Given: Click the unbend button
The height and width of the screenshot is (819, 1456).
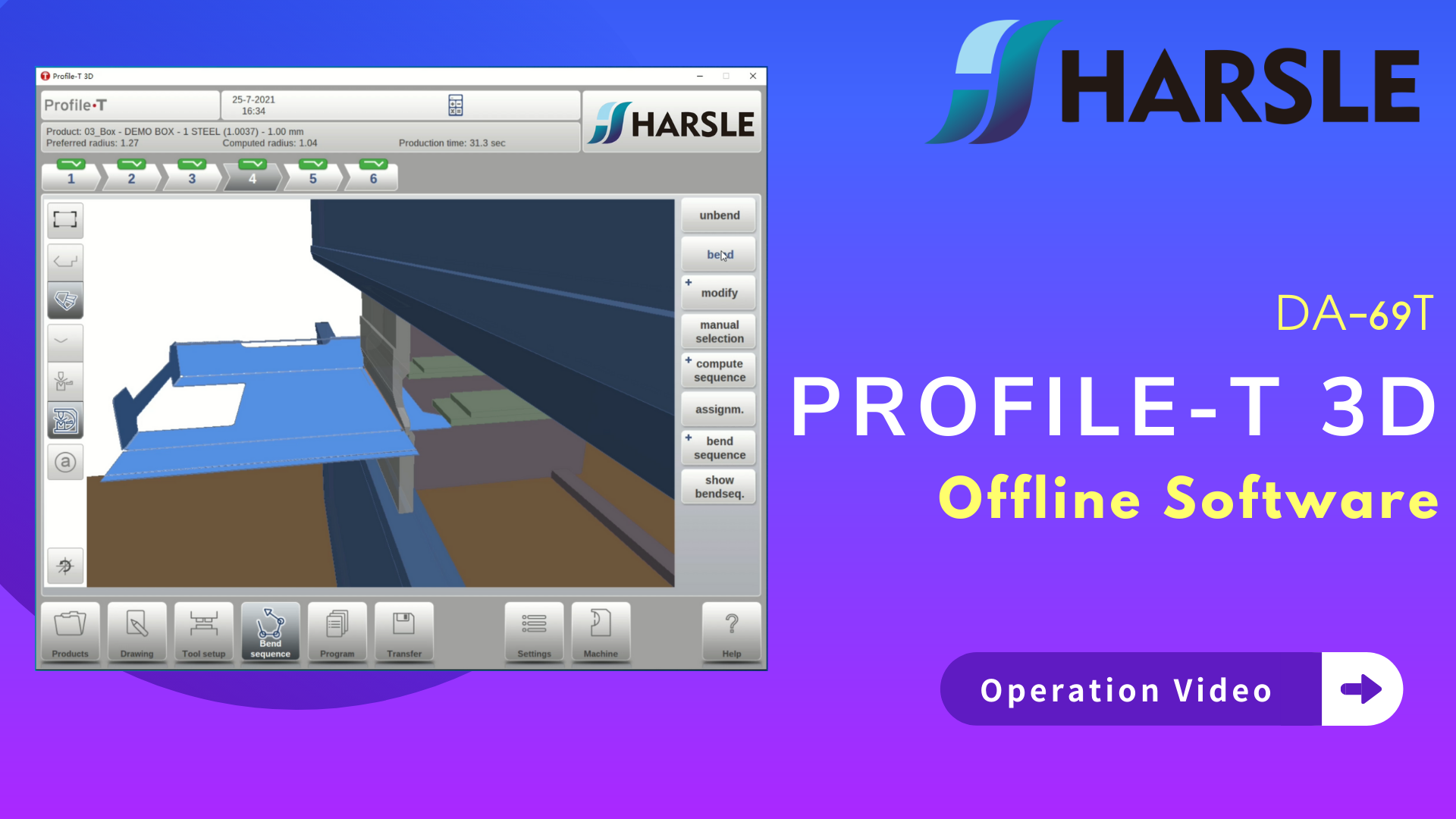Looking at the screenshot, I should [720, 215].
